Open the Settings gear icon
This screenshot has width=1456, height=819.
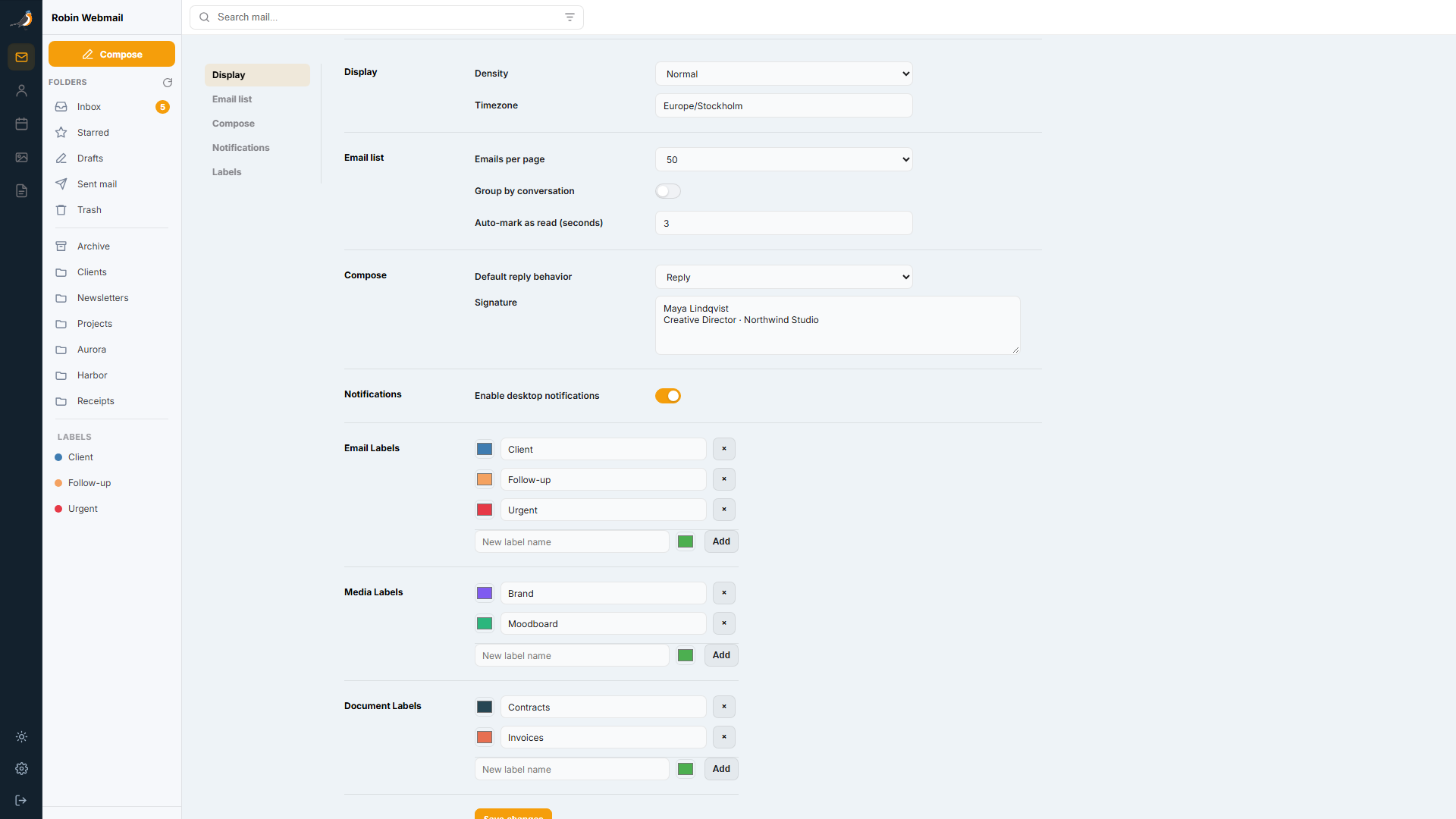point(21,768)
